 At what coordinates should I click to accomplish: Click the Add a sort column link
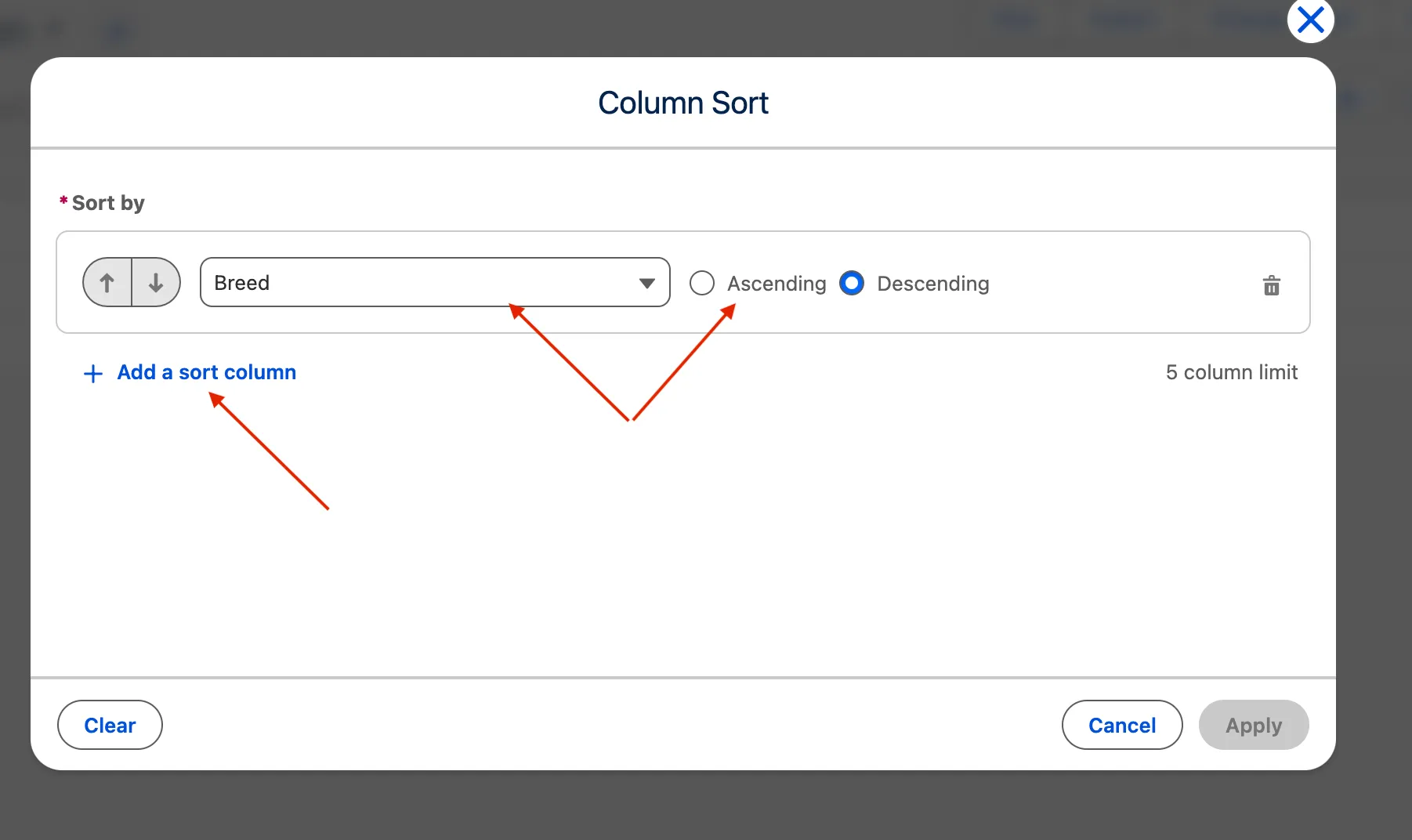point(206,372)
